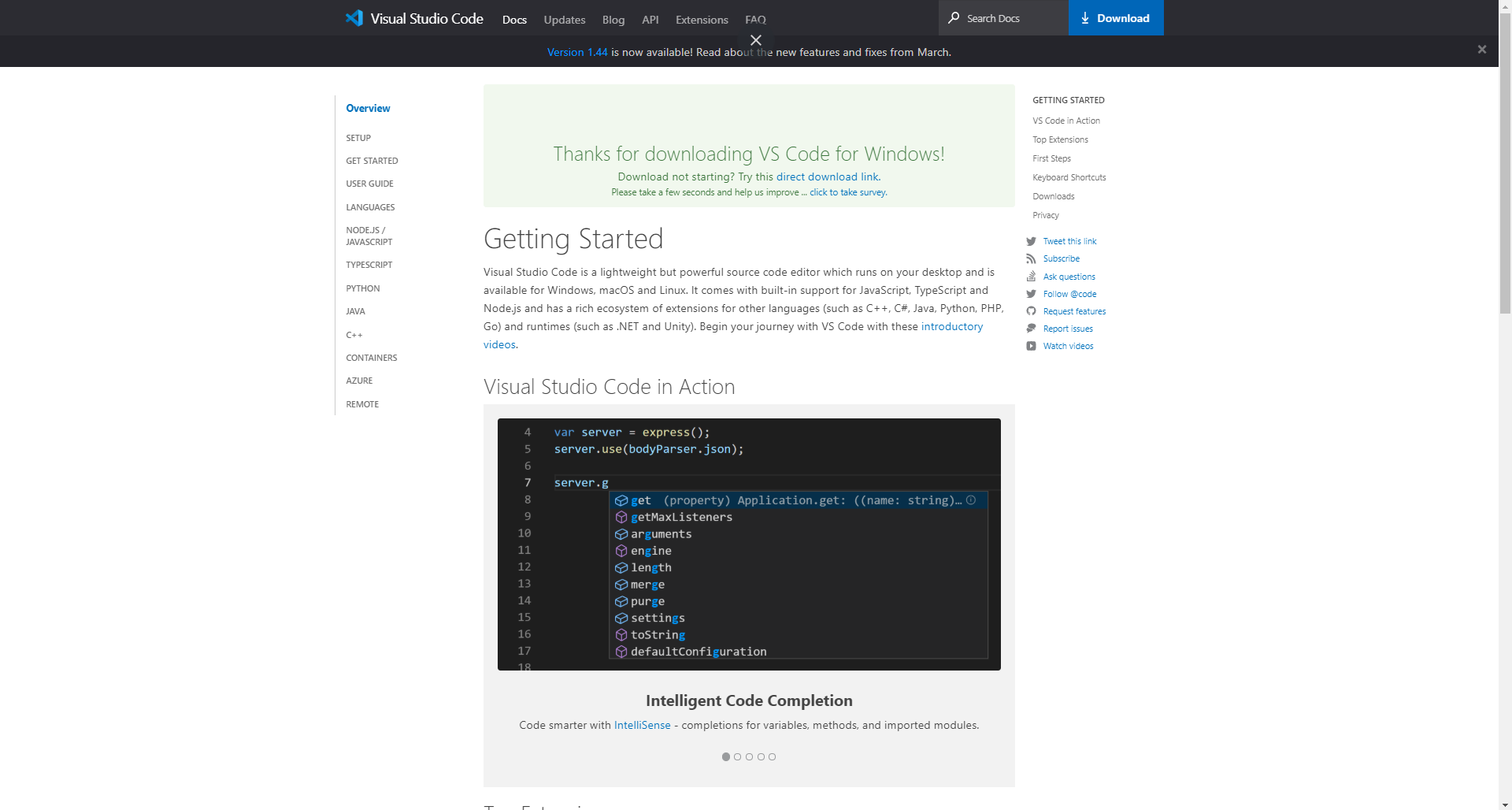Dismiss the version banner with X icon
This screenshot has width=1512, height=810.
point(1482,50)
